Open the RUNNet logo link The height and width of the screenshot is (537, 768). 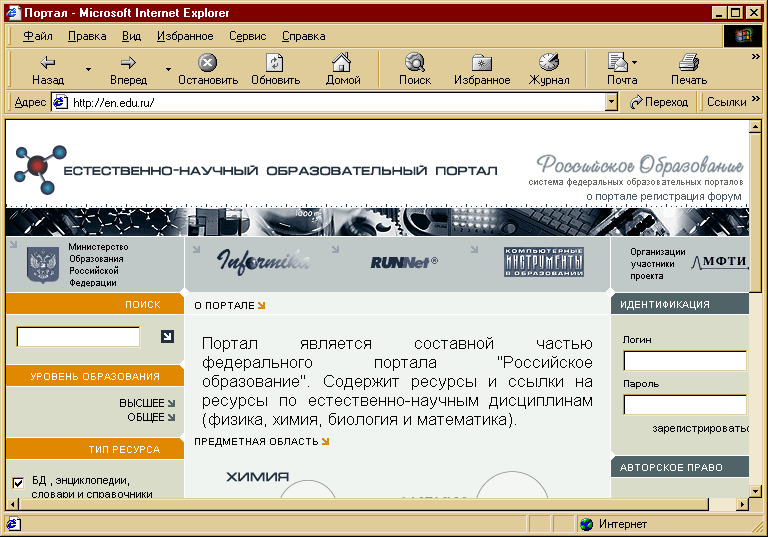[x=404, y=263]
